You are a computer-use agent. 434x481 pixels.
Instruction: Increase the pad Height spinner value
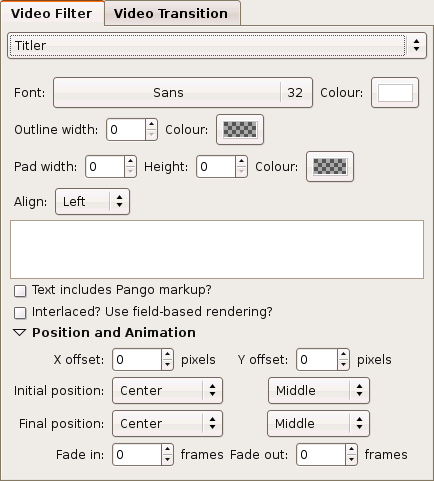[241, 161]
